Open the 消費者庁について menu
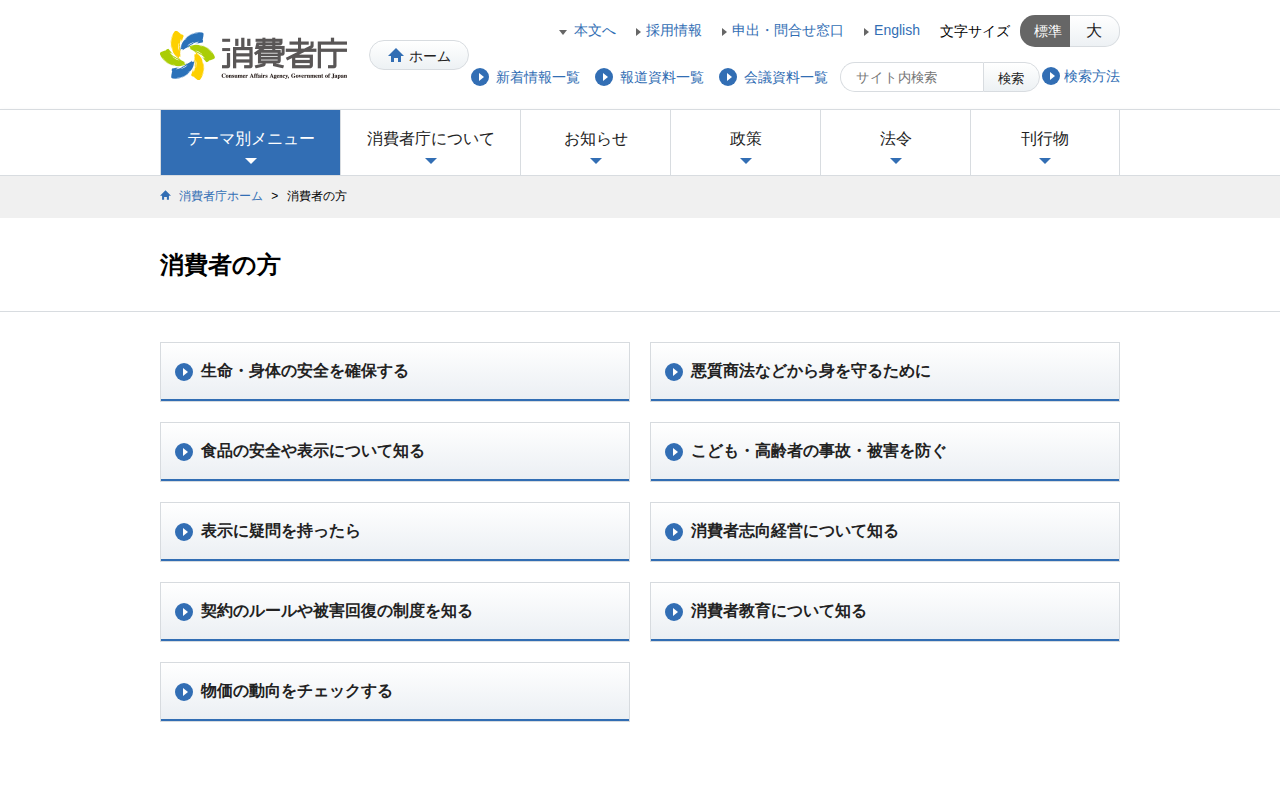Viewport: 1280px width, 800px height. pos(431,143)
